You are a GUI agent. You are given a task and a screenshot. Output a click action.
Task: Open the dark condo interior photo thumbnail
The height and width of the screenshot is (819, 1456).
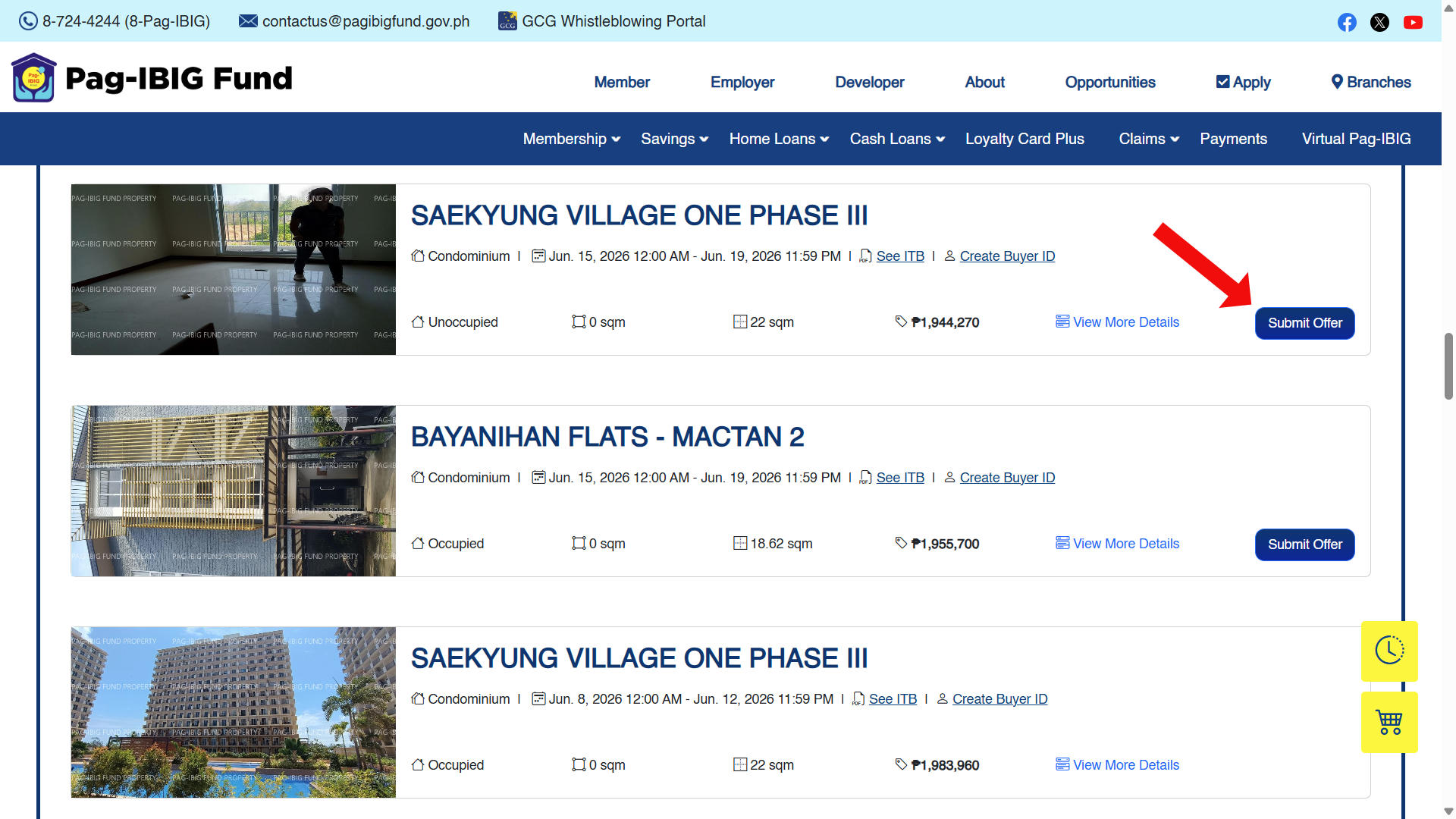click(x=234, y=269)
